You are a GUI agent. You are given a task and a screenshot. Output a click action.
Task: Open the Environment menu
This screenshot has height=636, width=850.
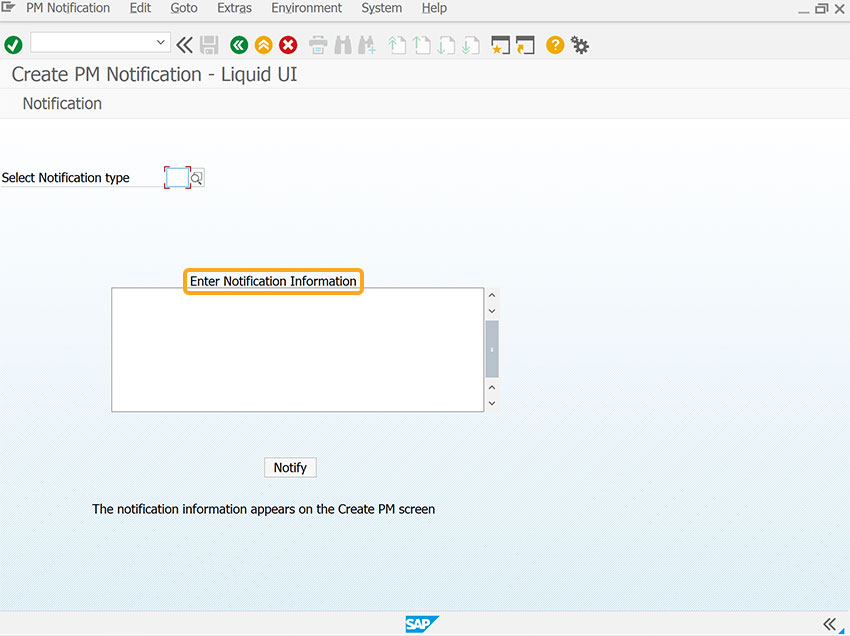click(x=306, y=8)
